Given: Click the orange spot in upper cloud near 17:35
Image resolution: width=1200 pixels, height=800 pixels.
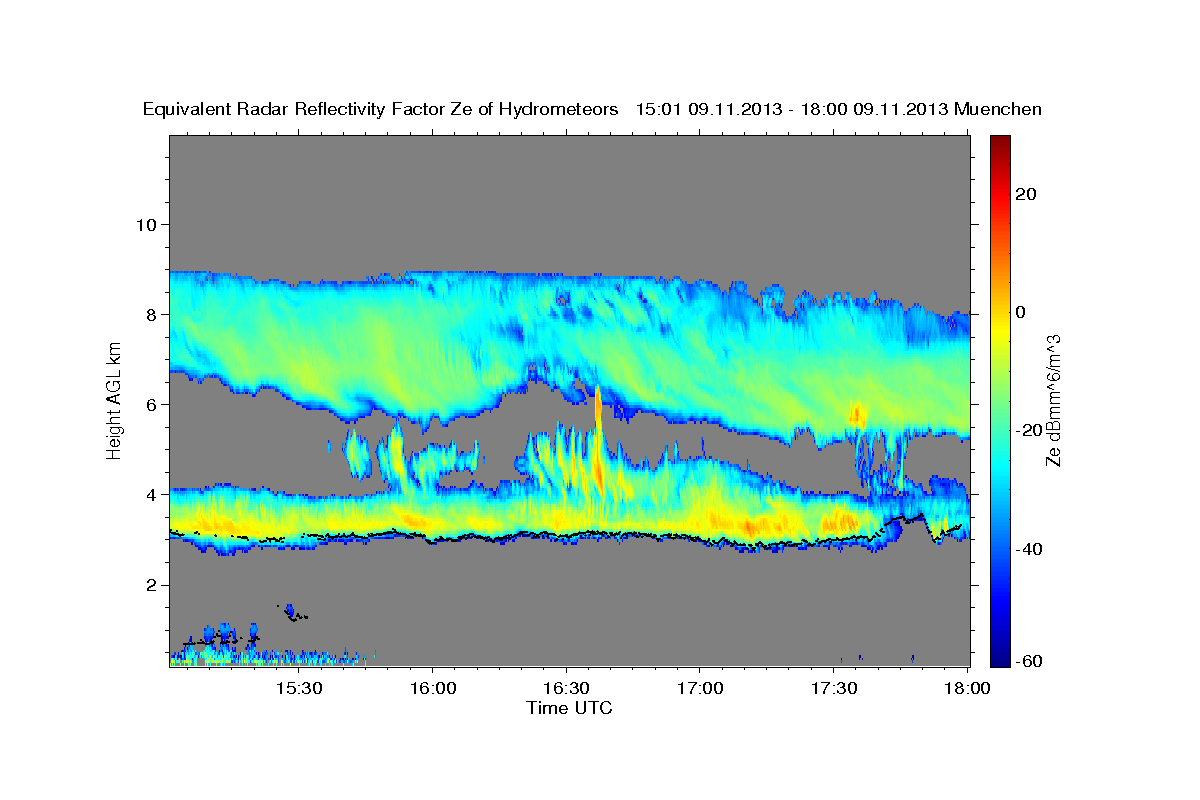Looking at the screenshot, I should pyautogui.click(x=856, y=414).
